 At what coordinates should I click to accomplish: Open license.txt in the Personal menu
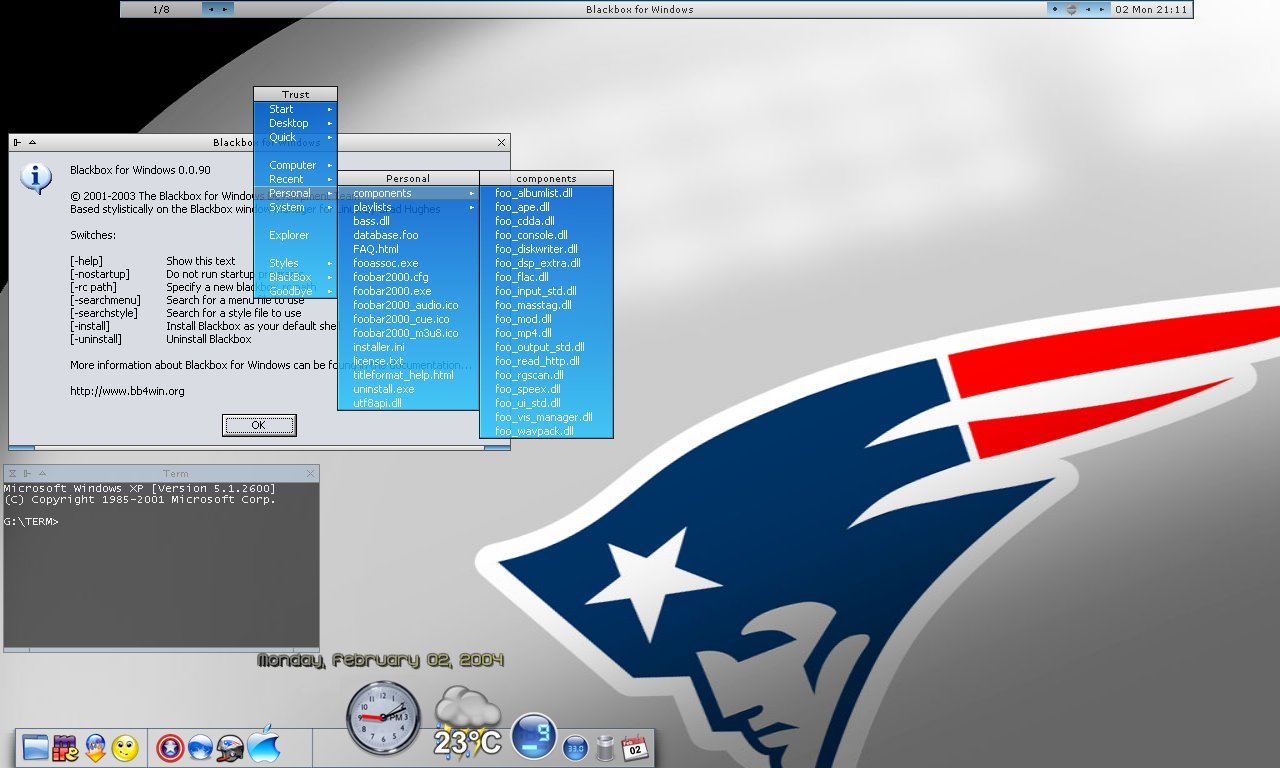408,361
